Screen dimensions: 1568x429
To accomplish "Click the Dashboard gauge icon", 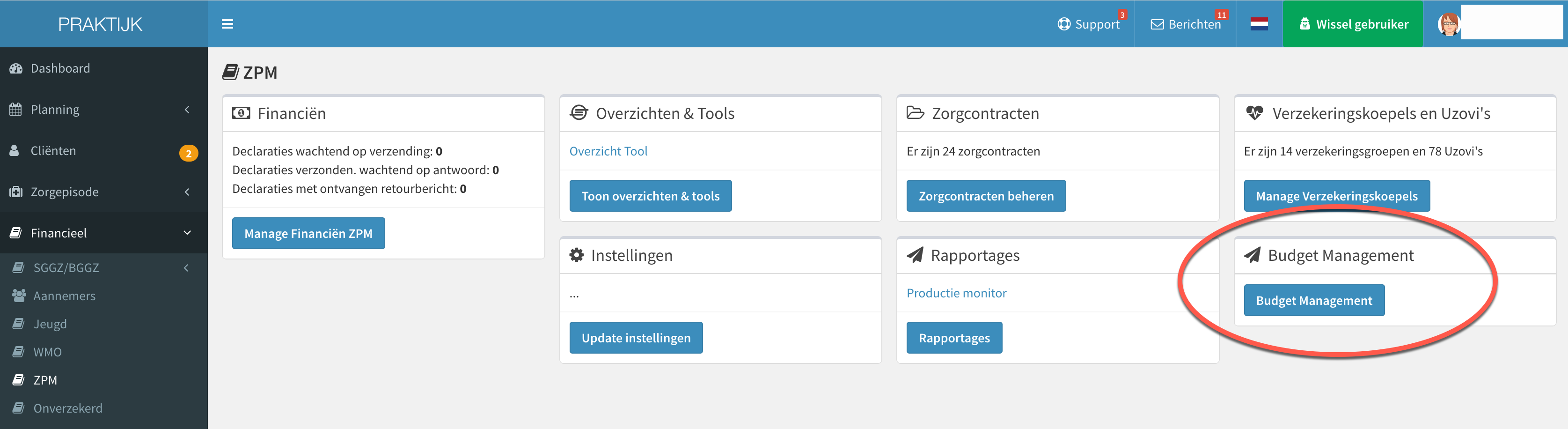I will (16, 68).
